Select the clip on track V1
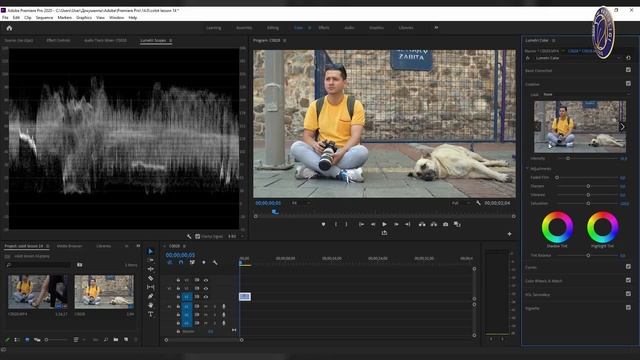Viewport: 640px width, 360px height. tap(245, 297)
